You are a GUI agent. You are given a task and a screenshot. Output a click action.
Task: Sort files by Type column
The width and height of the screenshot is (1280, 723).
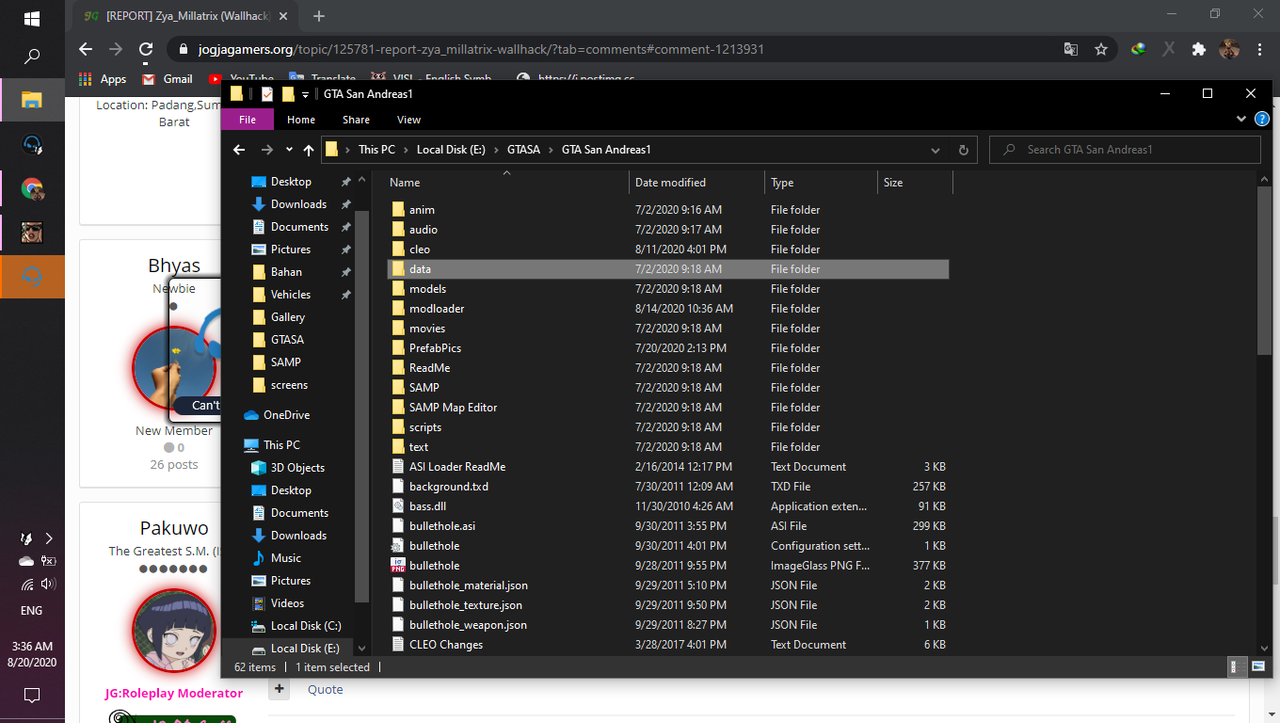(821, 183)
